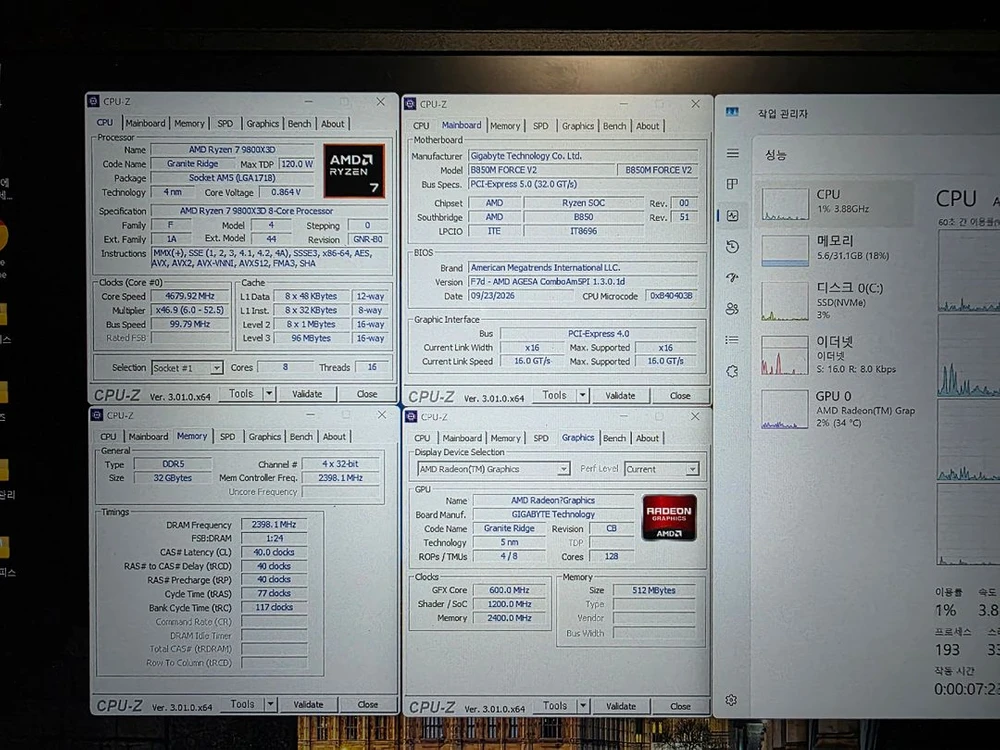Switch to About tab in the Mainboard window
Viewport: 1000px width, 750px height.
coord(647,126)
